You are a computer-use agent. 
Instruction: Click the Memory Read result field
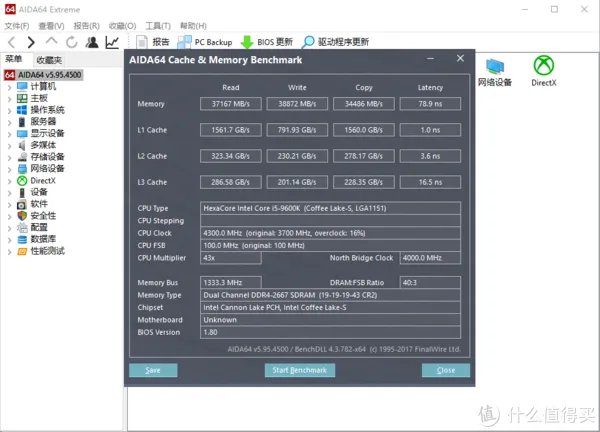[x=230, y=104]
